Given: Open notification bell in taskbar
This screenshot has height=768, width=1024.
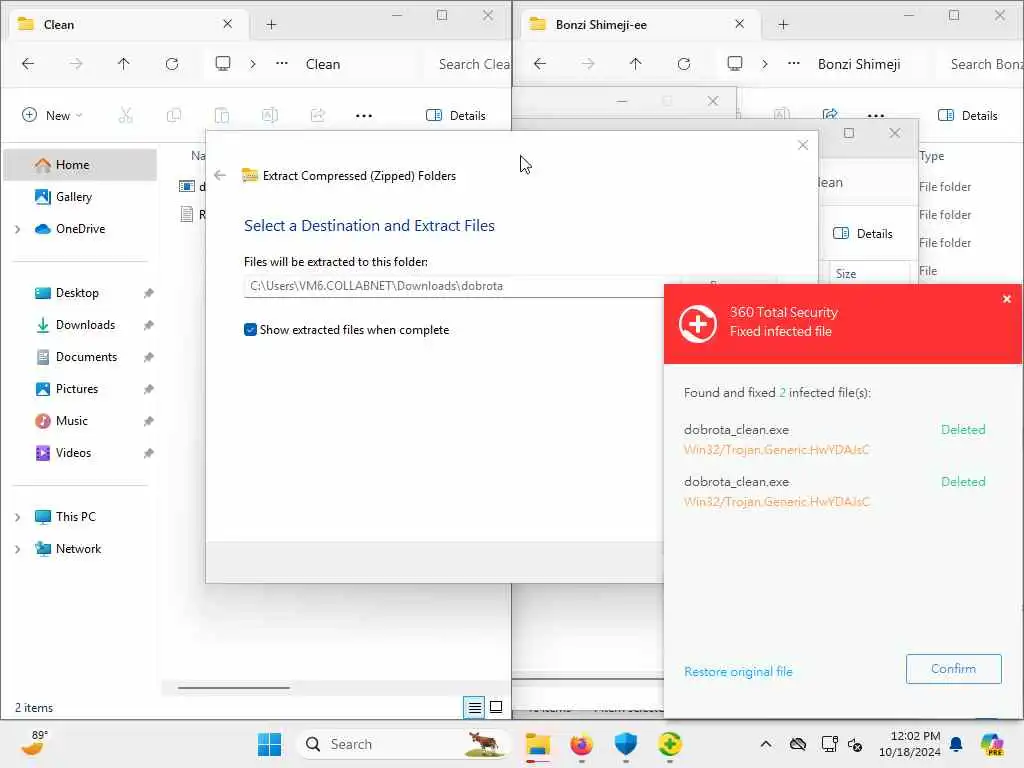Looking at the screenshot, I should 956,744.
